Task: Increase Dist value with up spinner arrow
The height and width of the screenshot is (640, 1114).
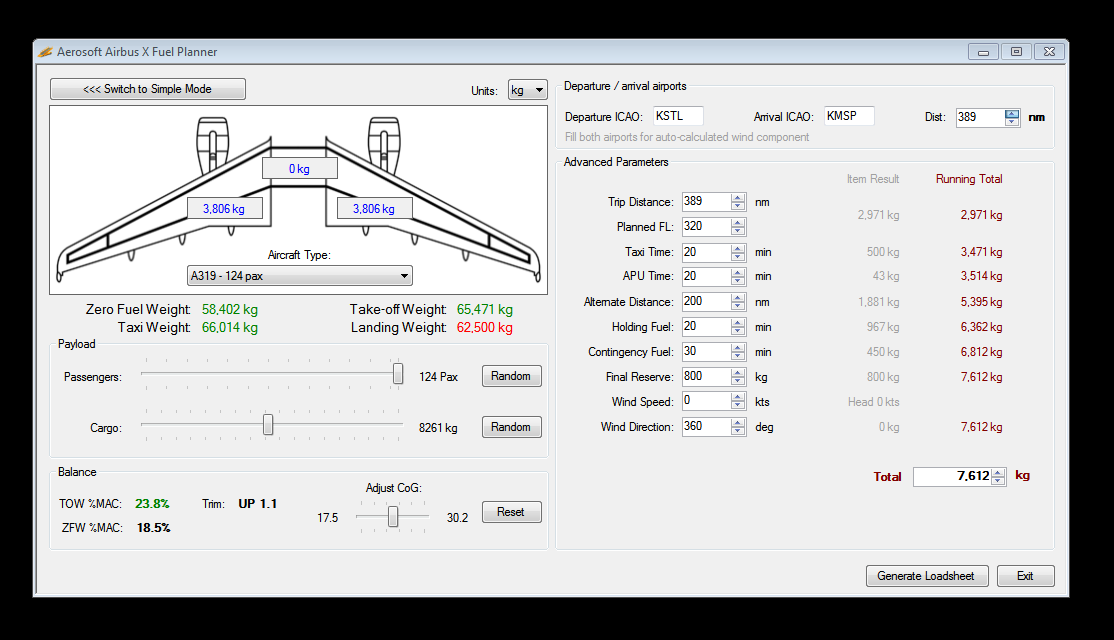Action: click(x=1012, y=113)
